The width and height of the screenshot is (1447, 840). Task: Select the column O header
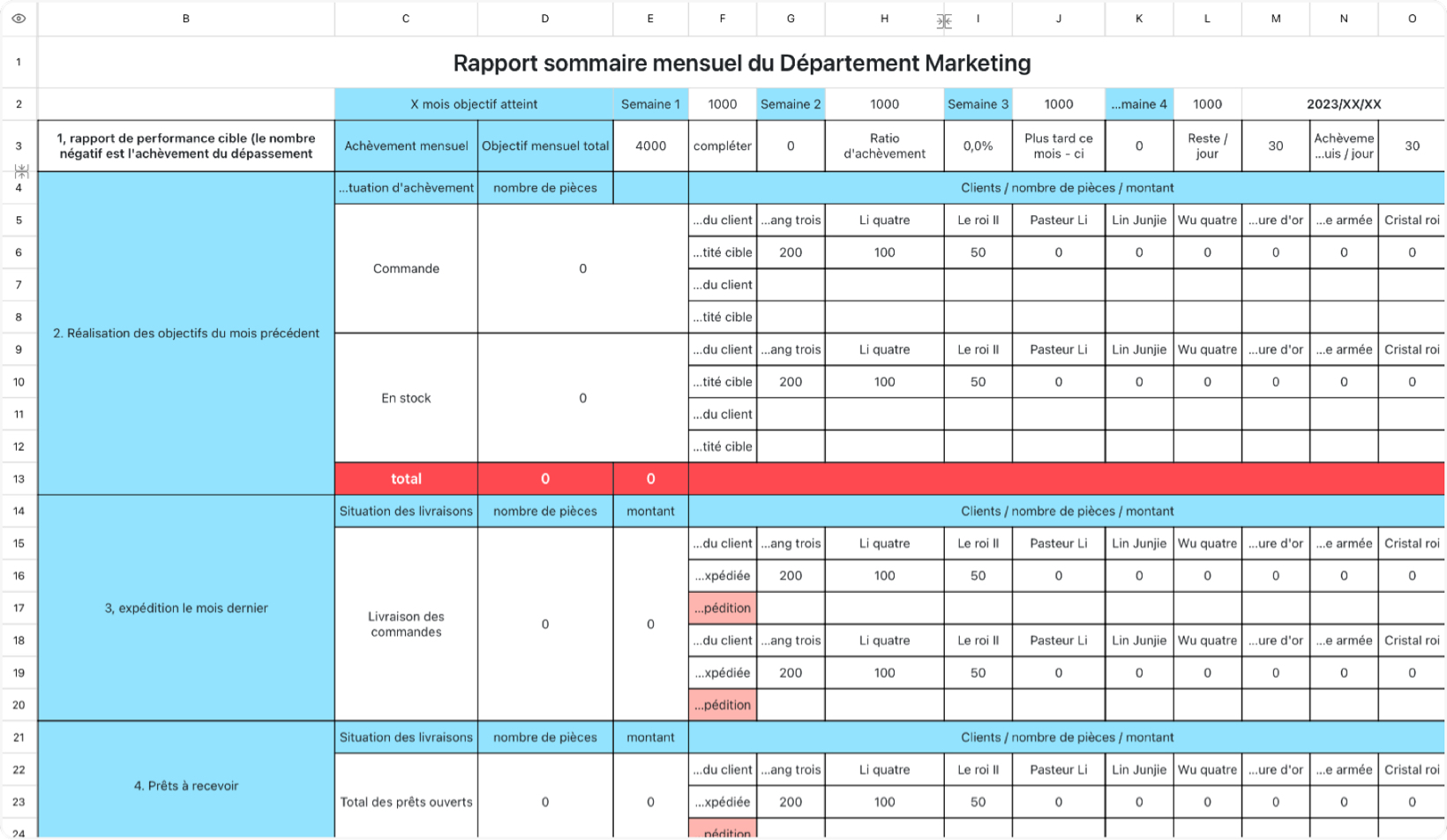pyautogui.click(x=1412, y=19)
